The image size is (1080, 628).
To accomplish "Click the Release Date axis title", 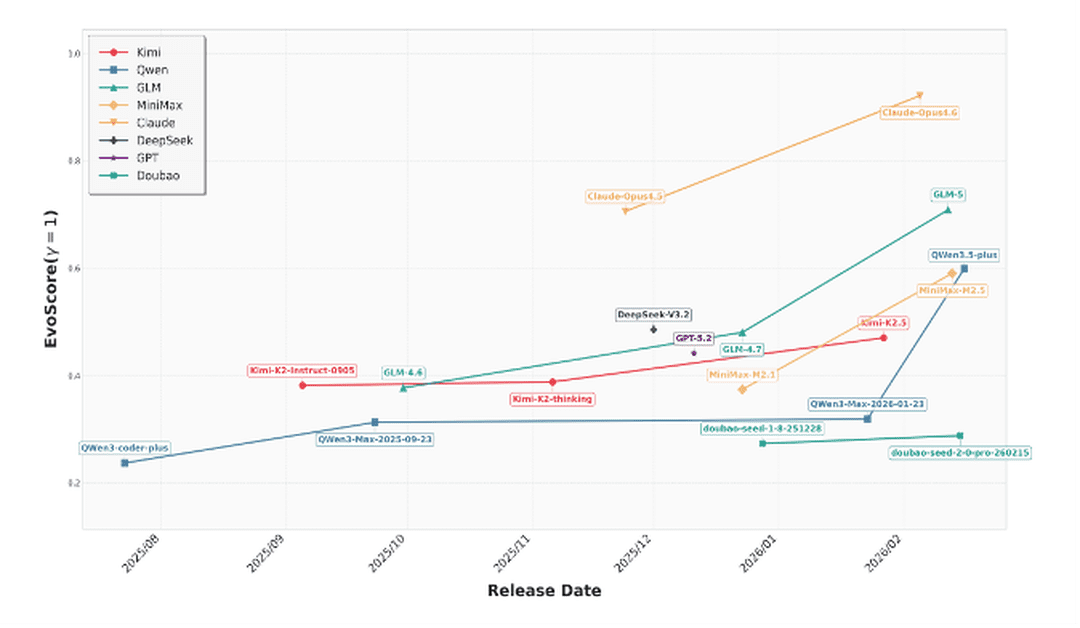I will coord(544,591).
